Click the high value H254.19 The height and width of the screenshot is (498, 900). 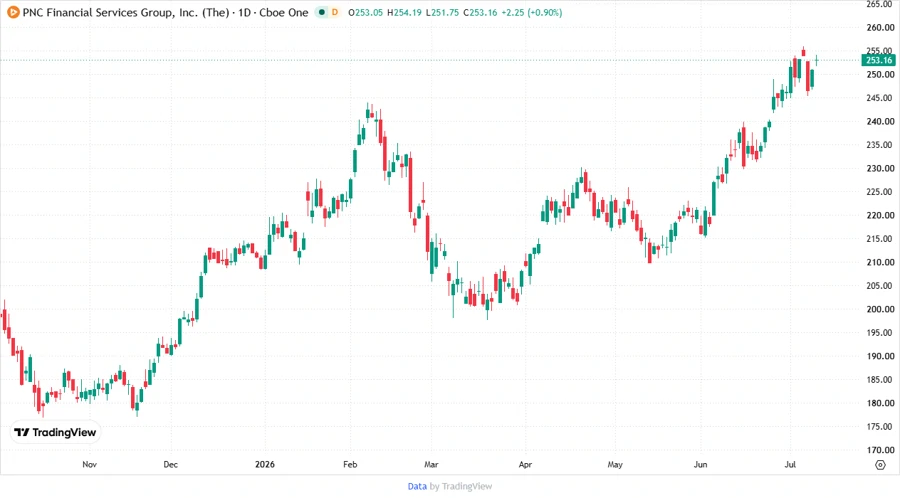404,12
